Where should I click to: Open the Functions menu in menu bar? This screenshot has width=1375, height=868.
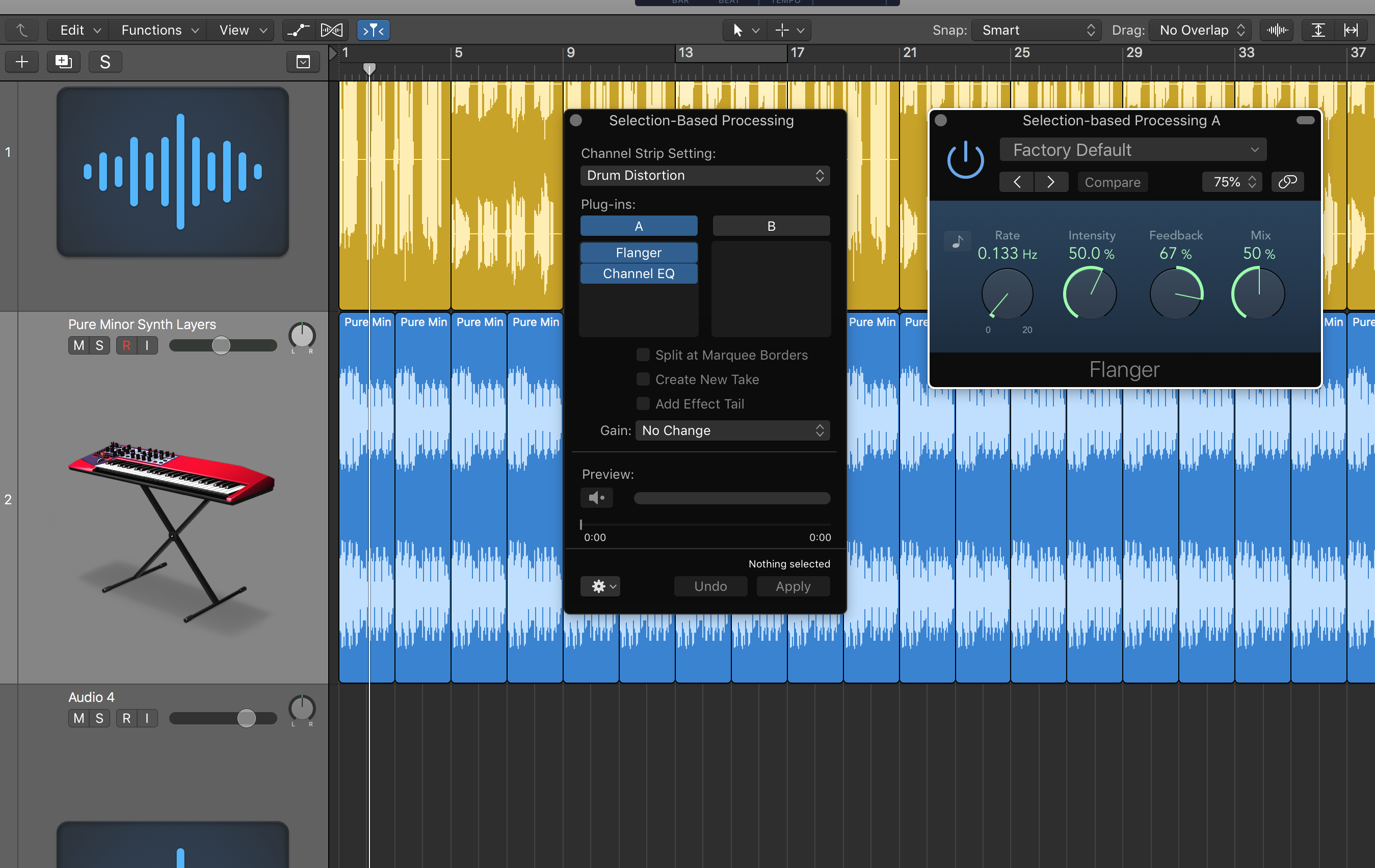(x=155, y=29)
